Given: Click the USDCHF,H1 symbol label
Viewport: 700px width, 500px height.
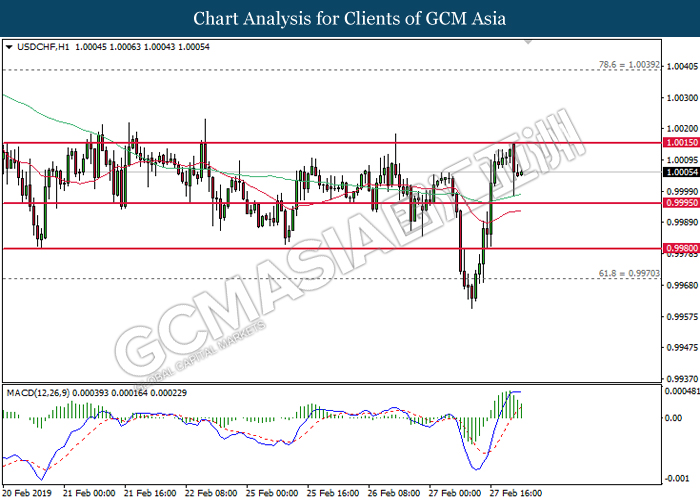Looking at the screenshot, I should [x=43, y=47].
